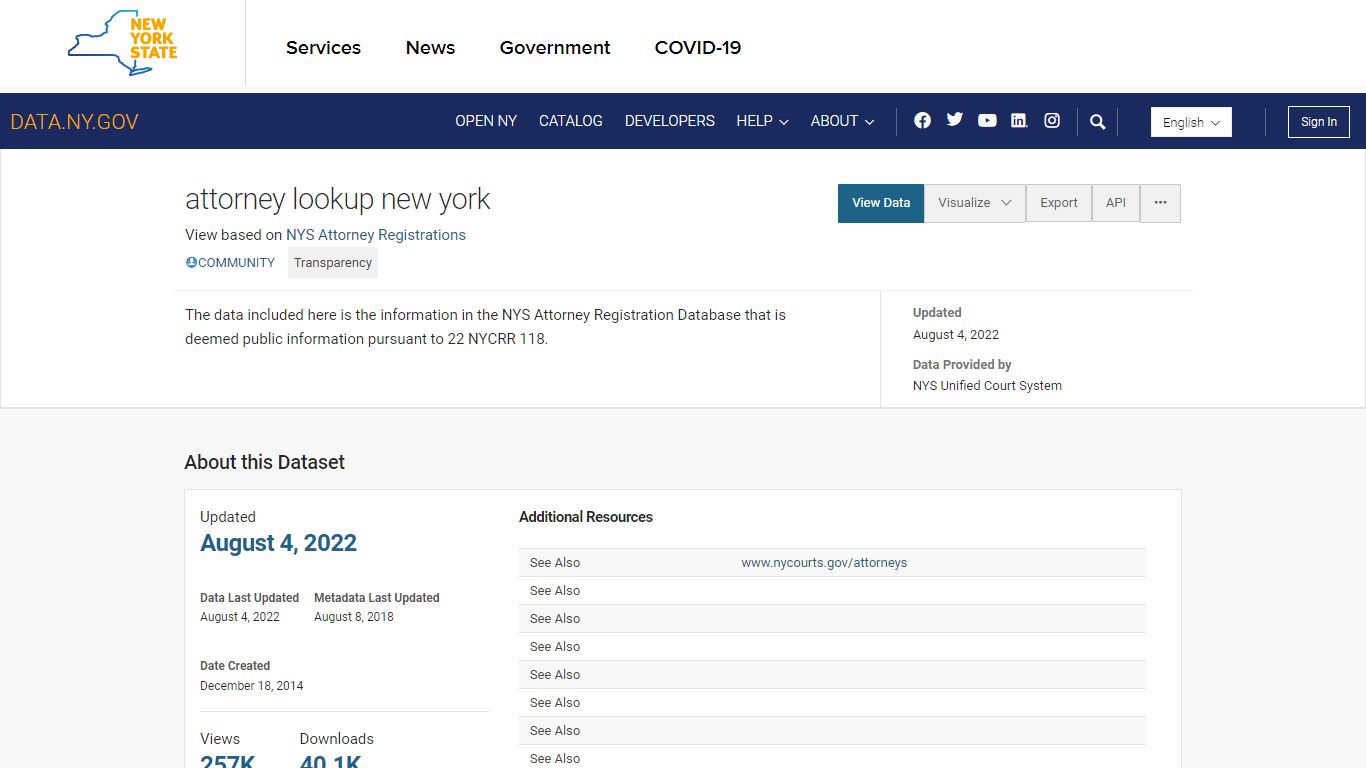Image resolution: width=1366 pixels, height=768 pixels.
Task: Click the Sign In button
Action: 1319,122
